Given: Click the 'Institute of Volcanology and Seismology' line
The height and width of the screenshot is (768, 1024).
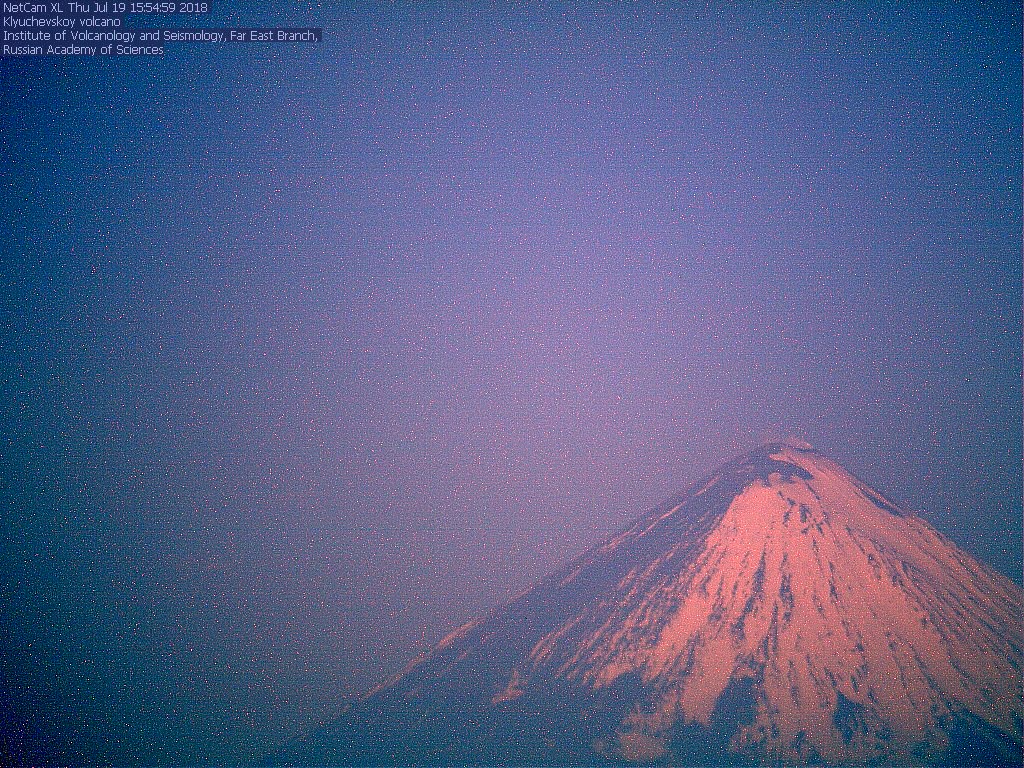Looking at the screenshot, I should click(x=161, y=36).
